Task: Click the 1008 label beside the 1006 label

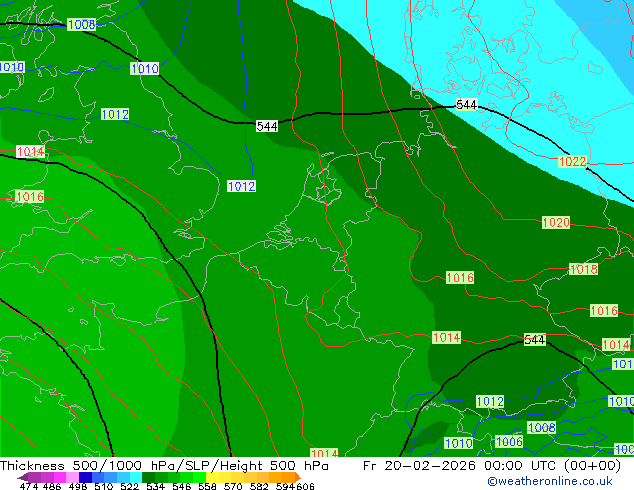Action: click(x=542, y=427)
